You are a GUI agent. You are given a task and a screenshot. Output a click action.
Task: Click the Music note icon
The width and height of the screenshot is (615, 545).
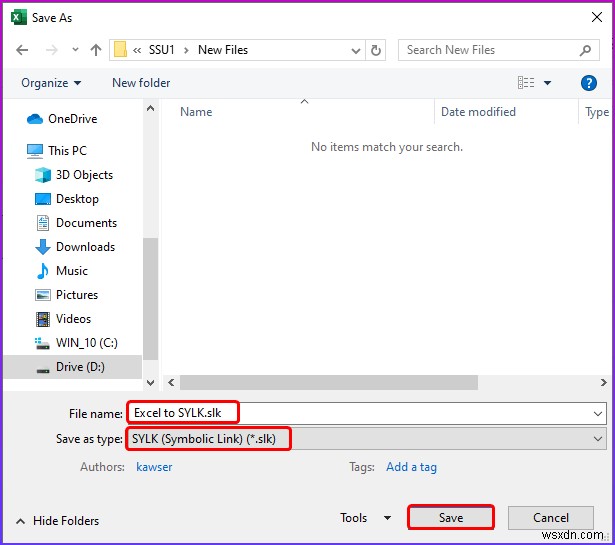[x=42, y=271]
